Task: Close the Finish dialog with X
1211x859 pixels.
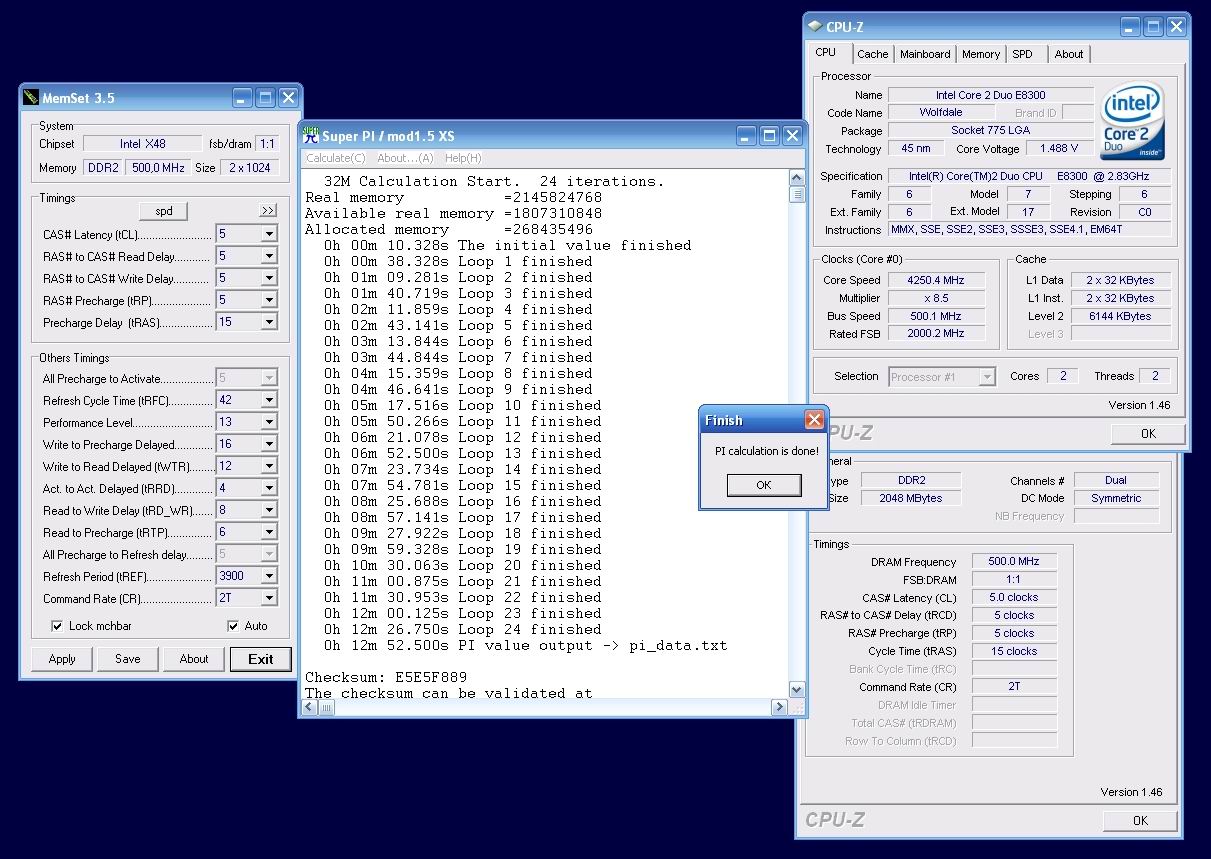Action: click(814, 420)
